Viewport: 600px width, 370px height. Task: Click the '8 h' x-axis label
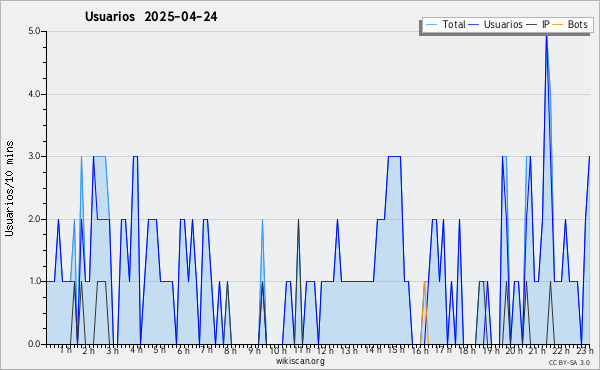[230, 351]
